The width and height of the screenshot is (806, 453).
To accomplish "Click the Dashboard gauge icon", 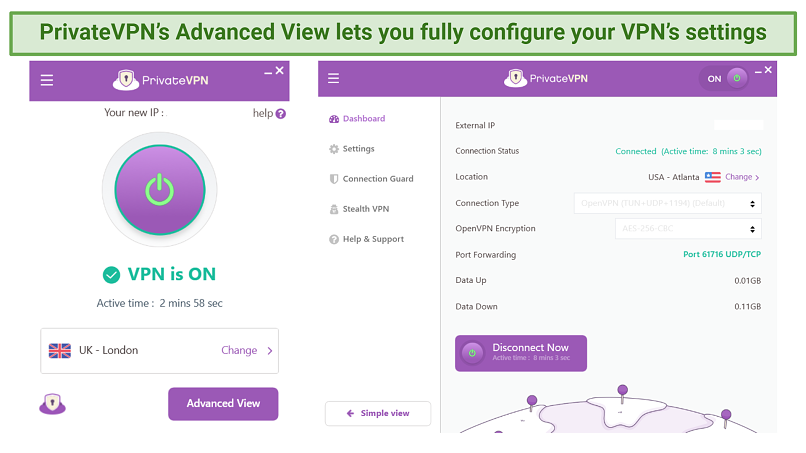I will pyautogui.click(x=334, y=119).
